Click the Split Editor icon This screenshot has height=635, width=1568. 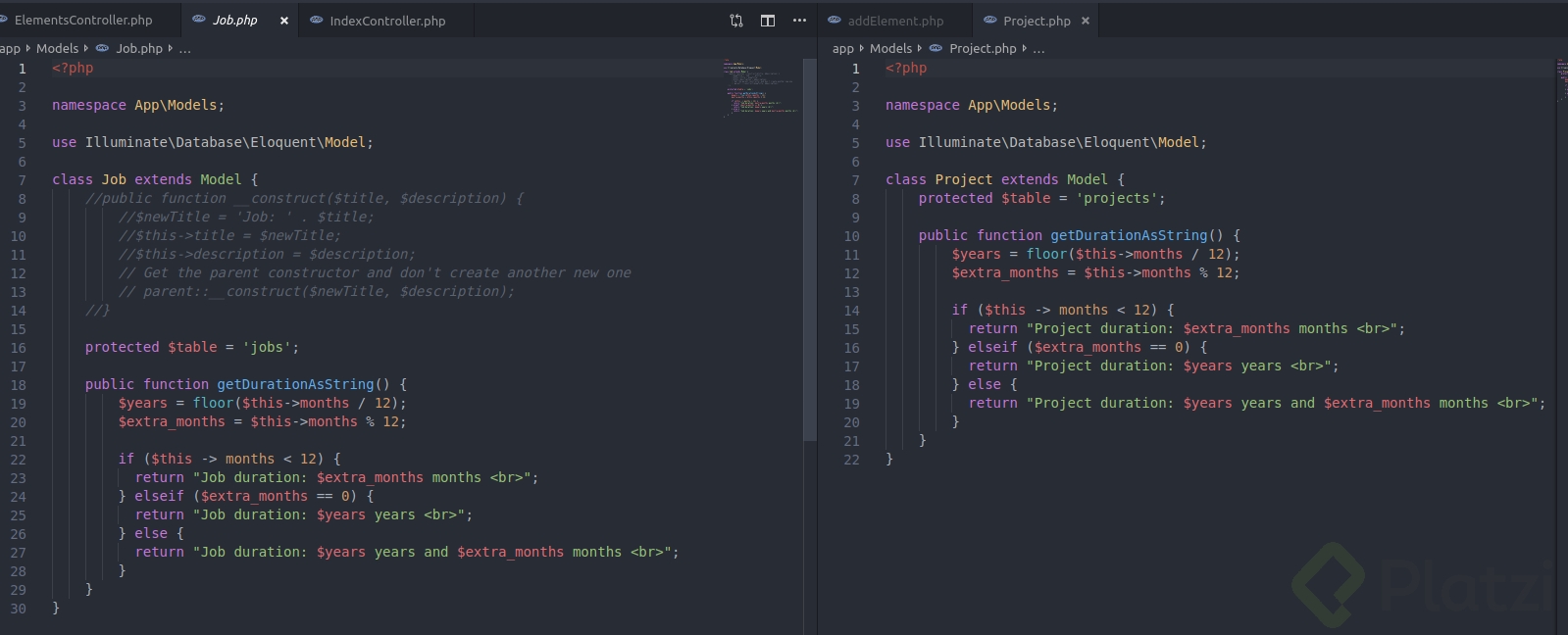pos(768,21)
